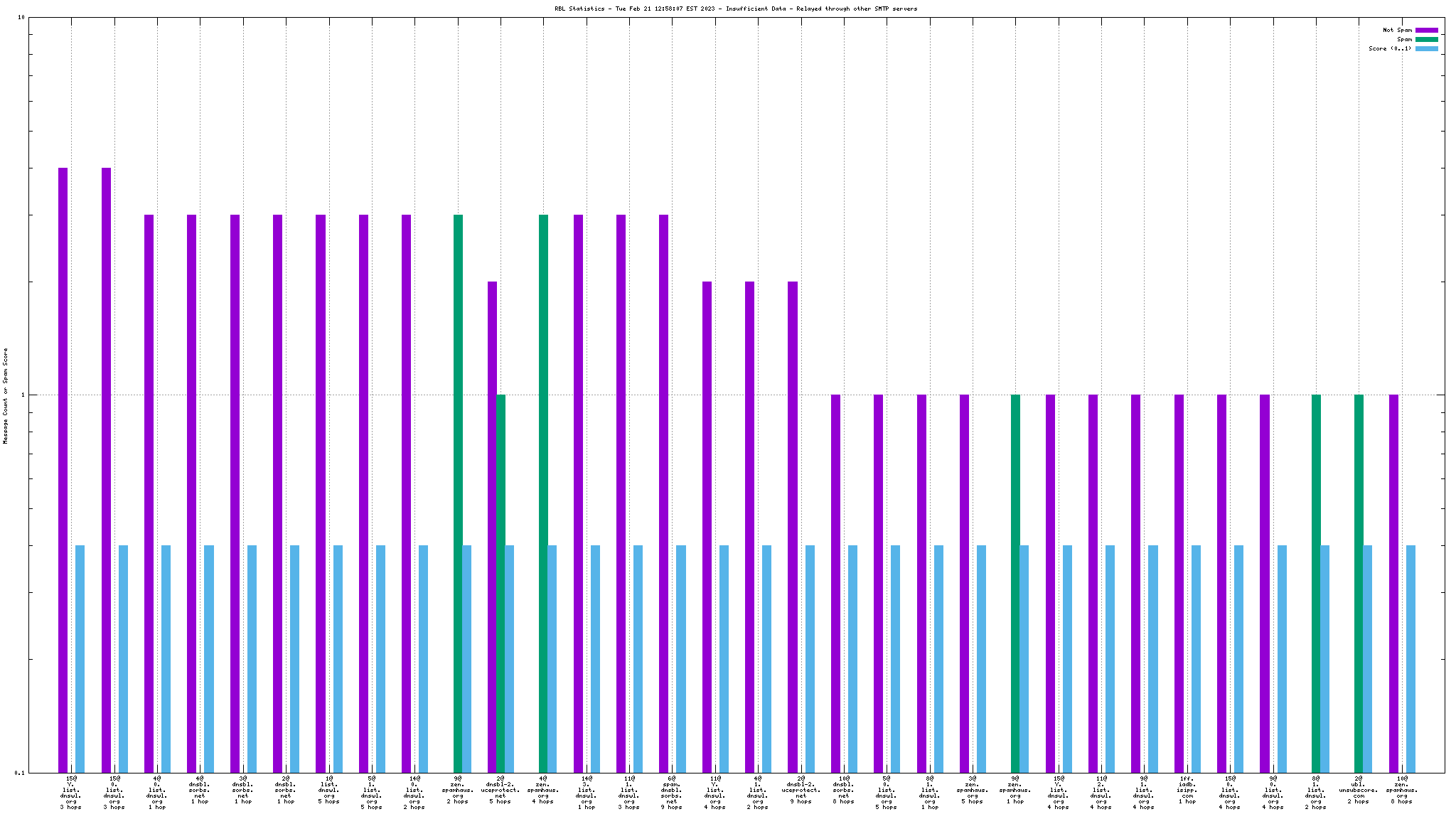Click the 'Not Spam' legend label
Viewport: 1456px width, 819px height.
1397,30
